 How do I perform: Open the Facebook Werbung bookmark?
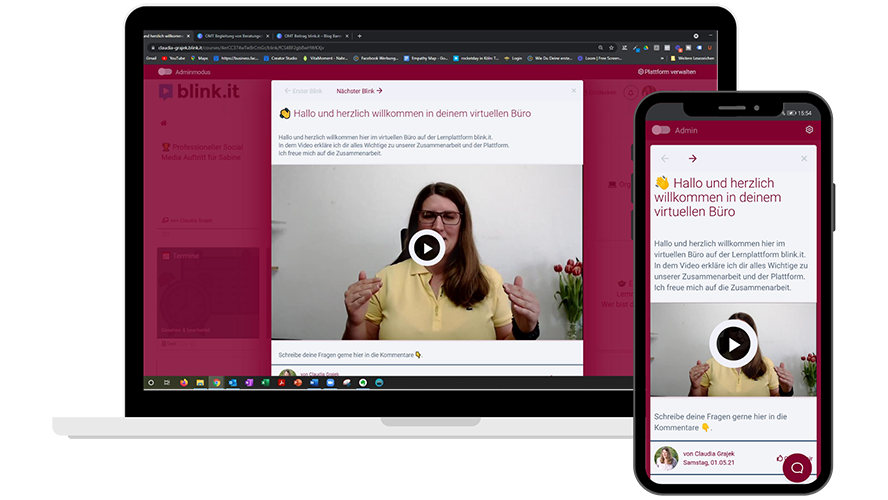pyautogui.click(x=376, y=58)
